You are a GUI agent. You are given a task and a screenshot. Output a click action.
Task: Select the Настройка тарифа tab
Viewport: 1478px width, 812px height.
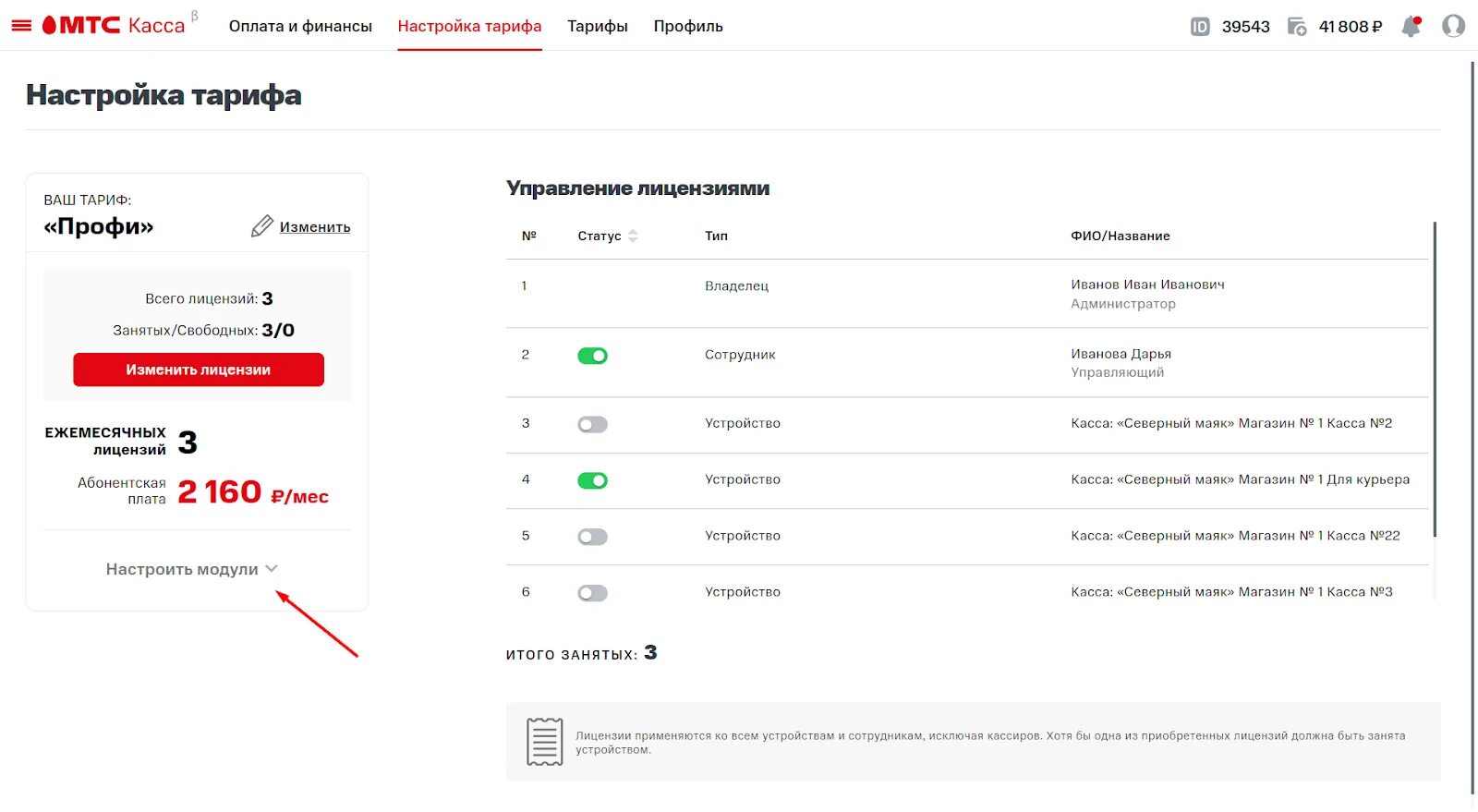click(469, 26)
